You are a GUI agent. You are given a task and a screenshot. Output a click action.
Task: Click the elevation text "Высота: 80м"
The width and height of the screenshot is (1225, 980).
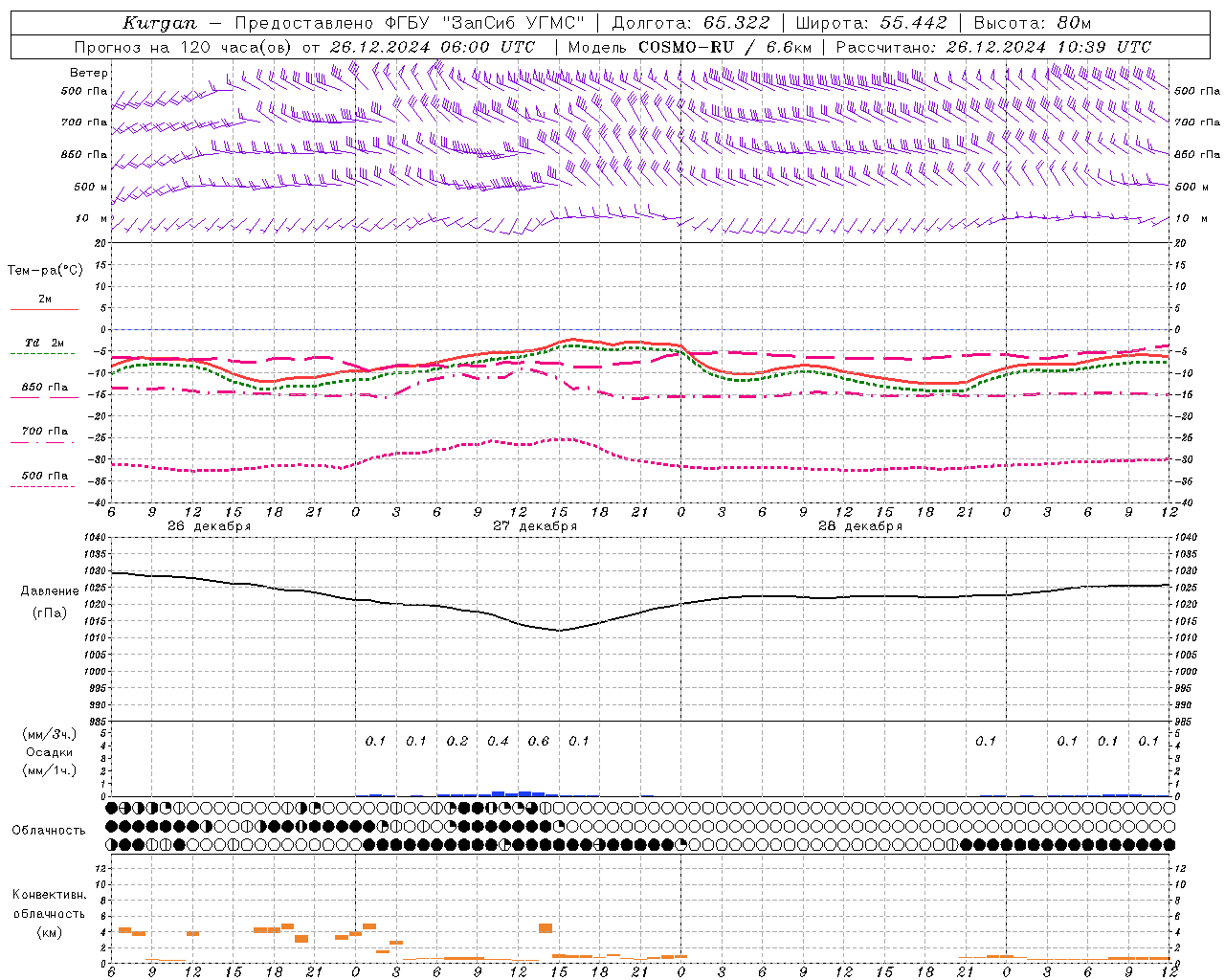(x=1033, y=23)
